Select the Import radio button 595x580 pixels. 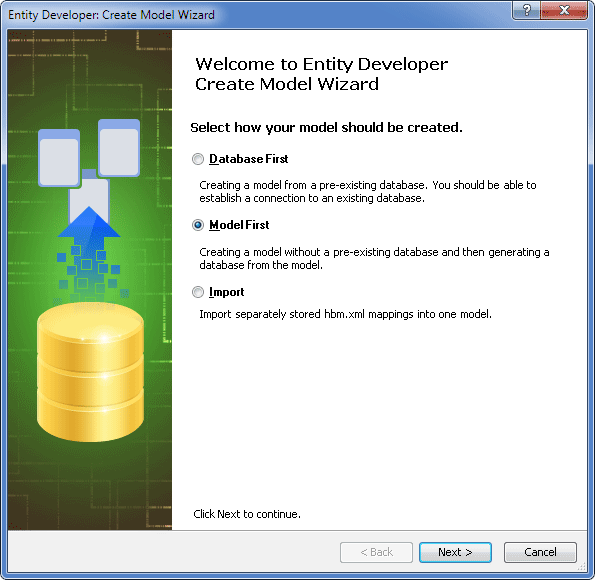[x=198, y=292]
